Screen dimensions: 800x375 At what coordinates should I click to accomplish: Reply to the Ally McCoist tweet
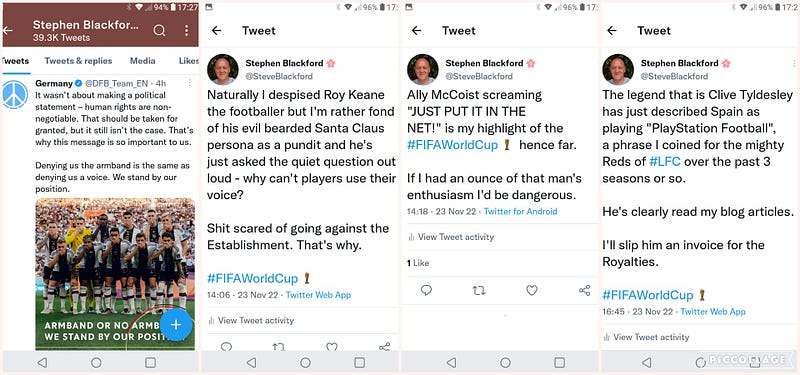(426, 290)
